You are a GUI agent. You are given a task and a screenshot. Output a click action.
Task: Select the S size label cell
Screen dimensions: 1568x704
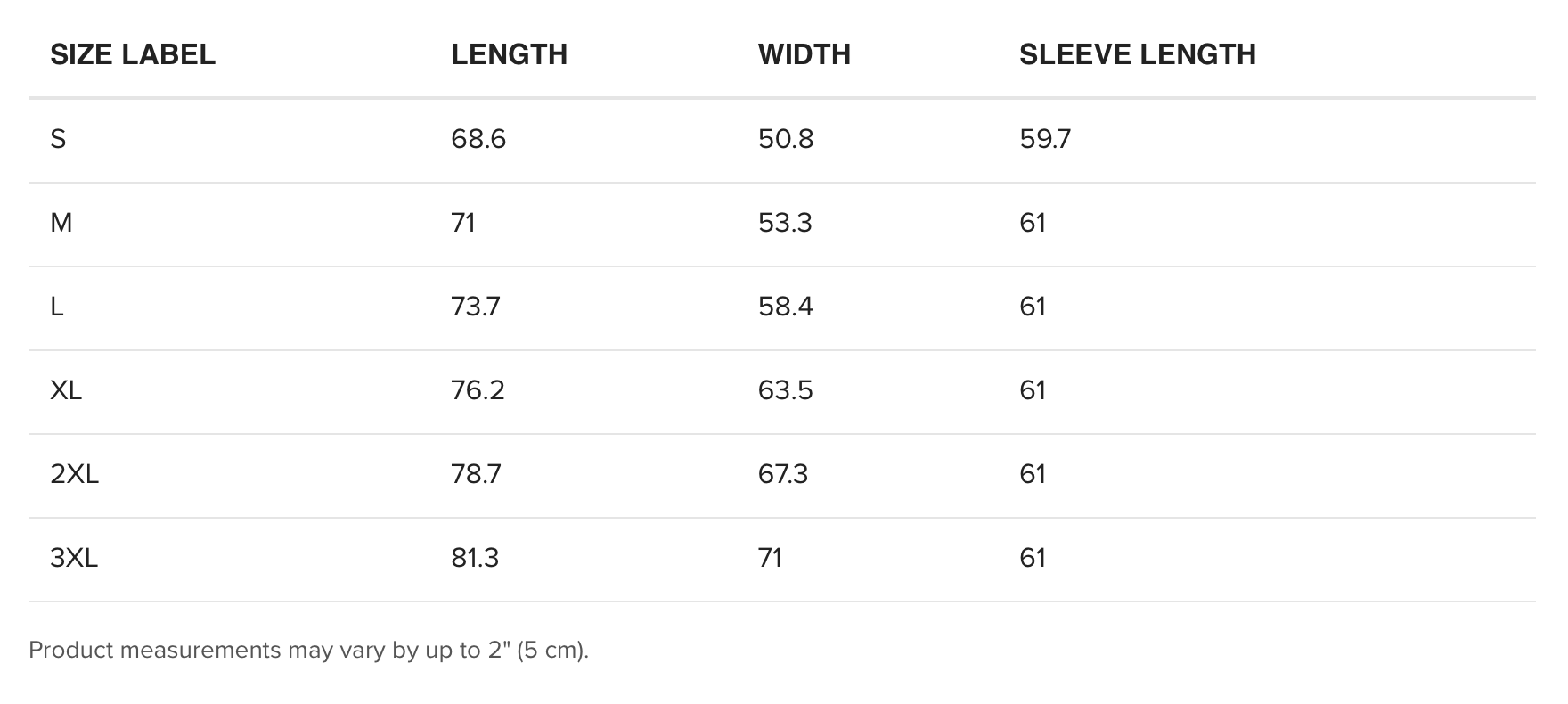pos(58,139)
